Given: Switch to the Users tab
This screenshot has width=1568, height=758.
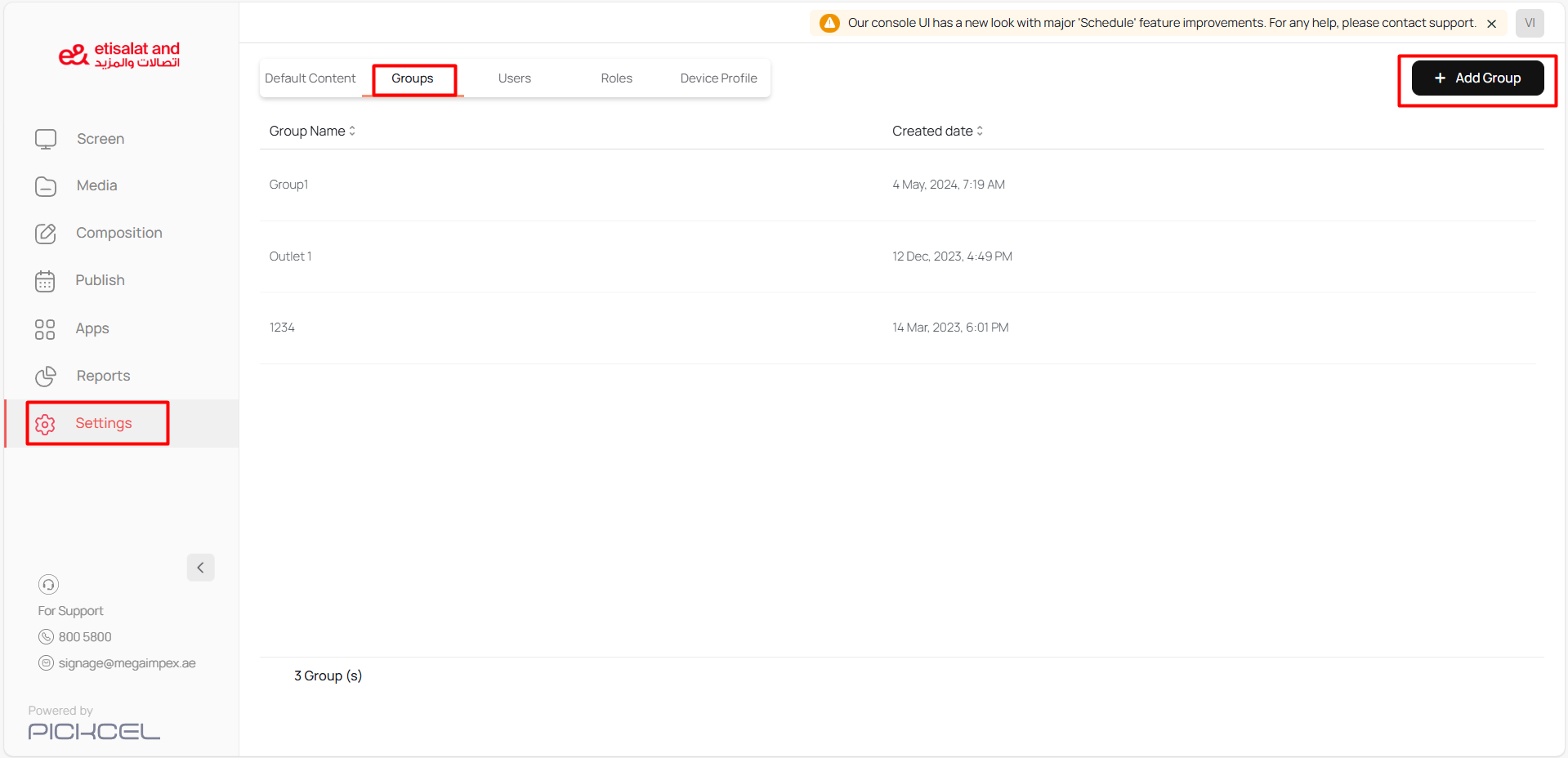Looking at the screenshot, I should (514, 78).
